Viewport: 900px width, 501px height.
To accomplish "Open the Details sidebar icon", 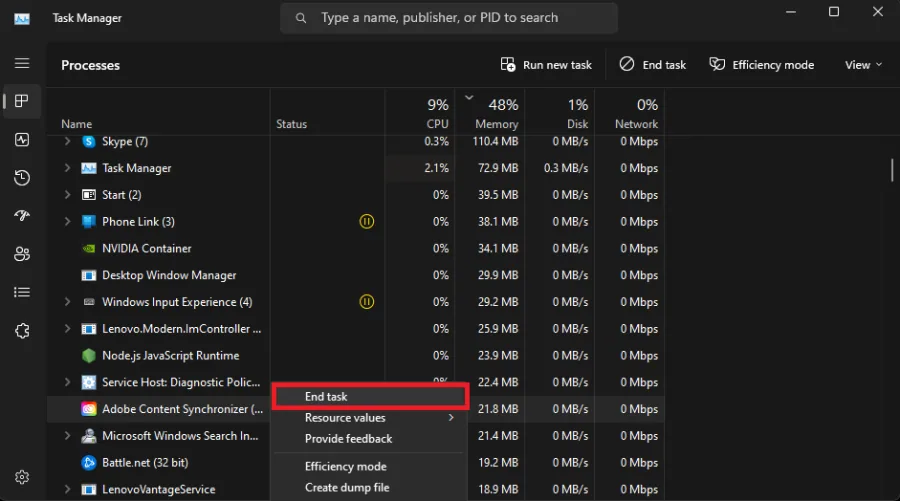I will [22, 293].
